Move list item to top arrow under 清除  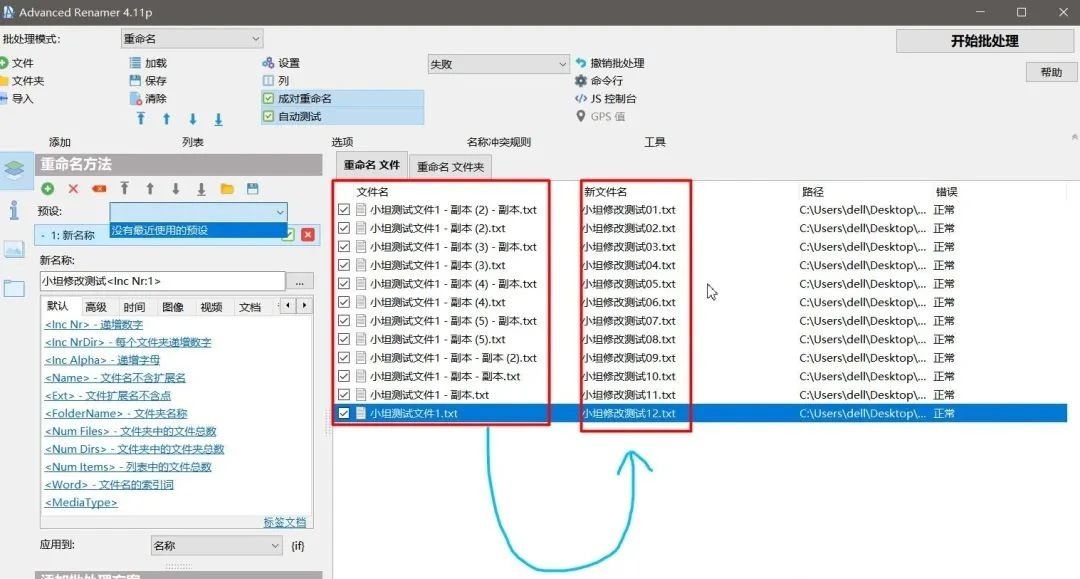pos(141,118)
